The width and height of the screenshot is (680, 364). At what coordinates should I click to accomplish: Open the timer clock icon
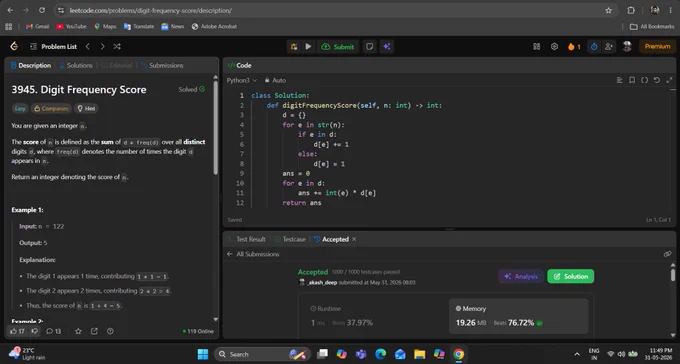[x=594, y=46]
